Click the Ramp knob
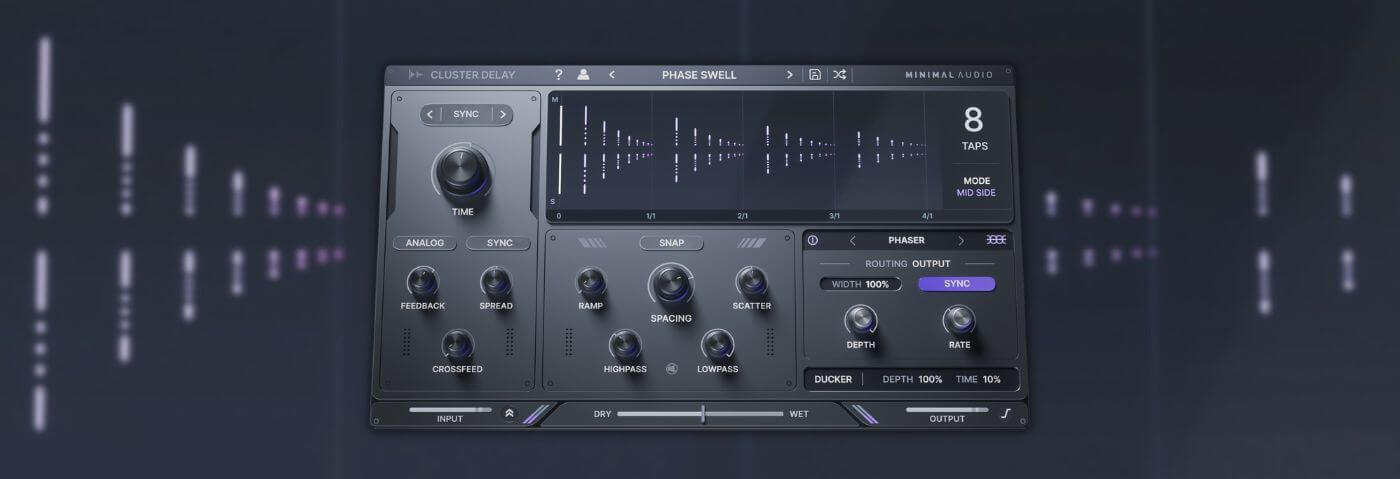 (590, 283)
